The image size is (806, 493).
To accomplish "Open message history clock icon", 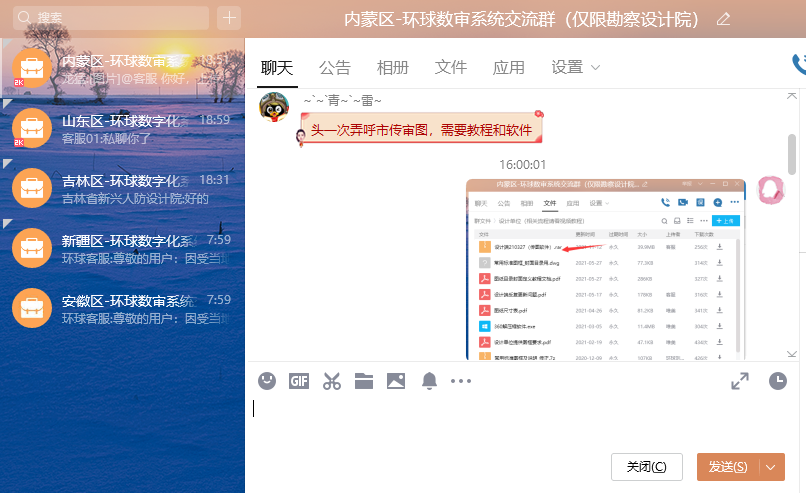I will pos(777,381).
